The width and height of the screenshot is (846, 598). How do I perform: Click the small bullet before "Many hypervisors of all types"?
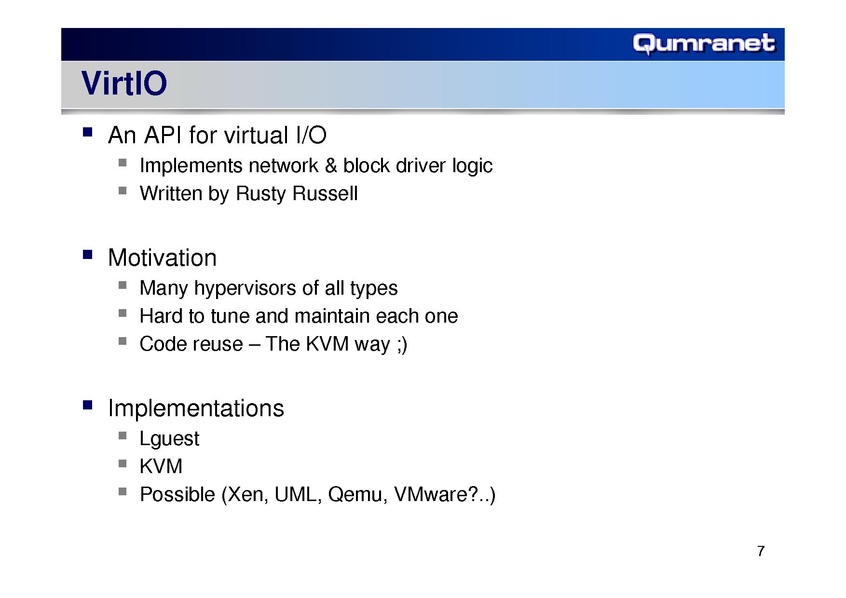(x=121, y=287)
